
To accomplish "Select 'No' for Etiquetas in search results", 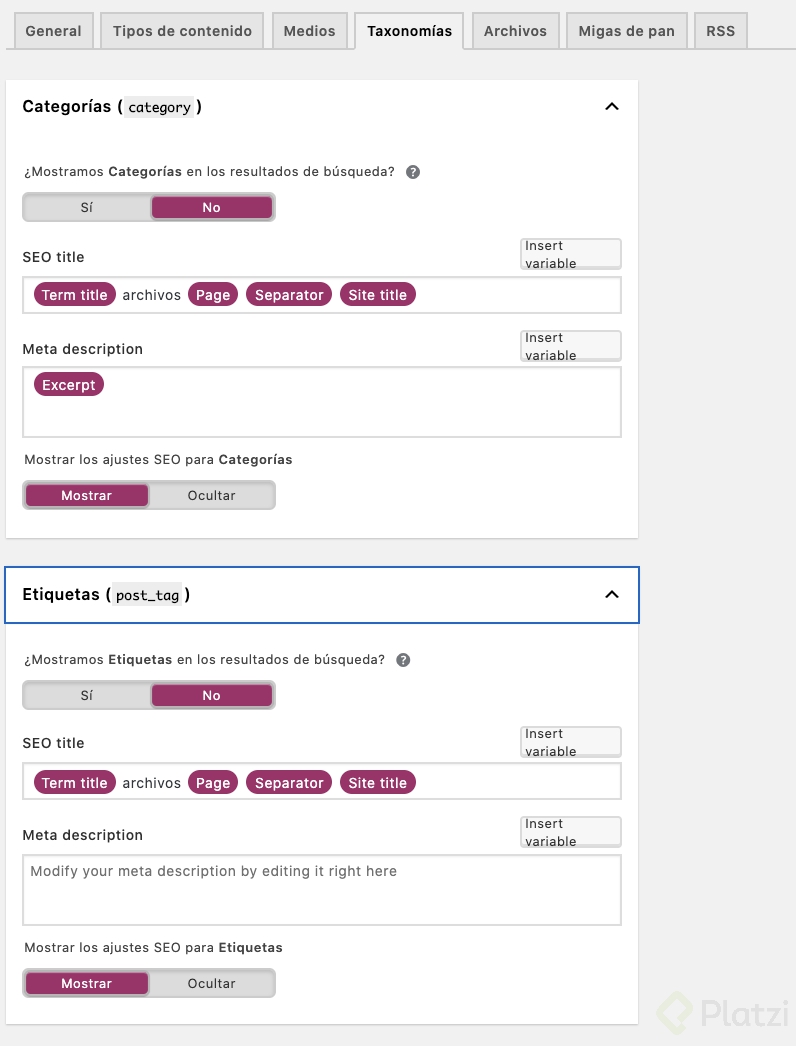I will pos(211,695).
